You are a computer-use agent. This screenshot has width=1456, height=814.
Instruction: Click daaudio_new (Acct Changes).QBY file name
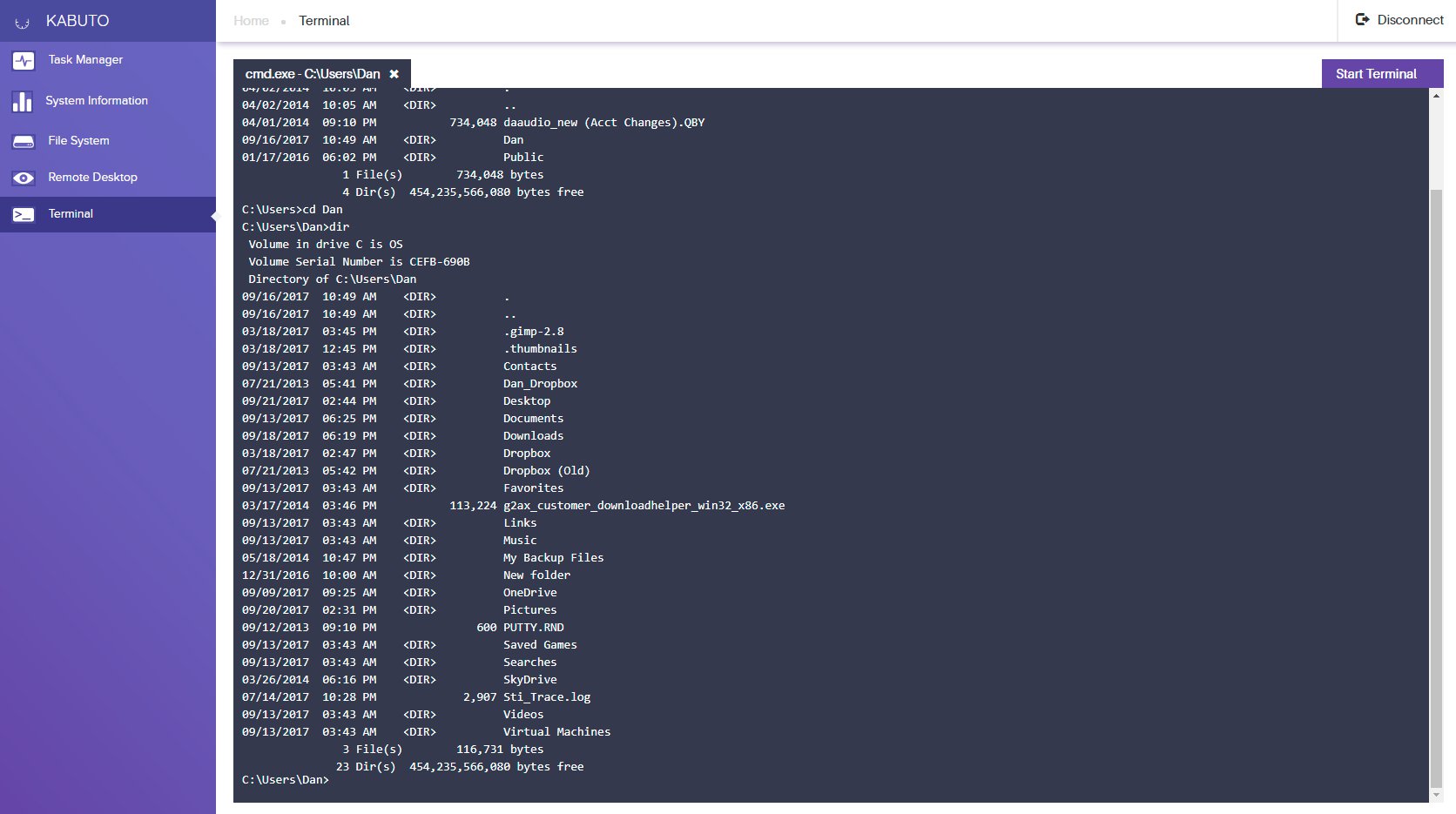coord(603,123)
